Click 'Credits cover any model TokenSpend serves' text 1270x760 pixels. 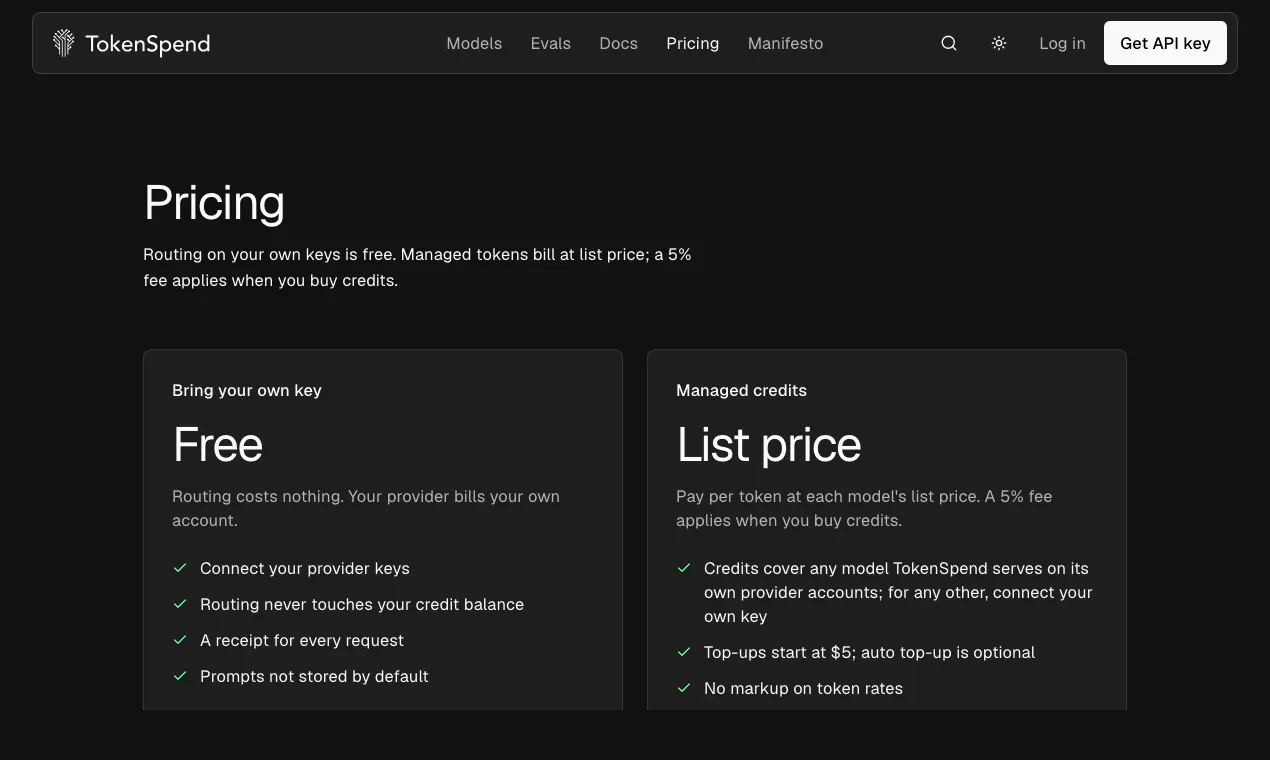click(x=898, y=592)
